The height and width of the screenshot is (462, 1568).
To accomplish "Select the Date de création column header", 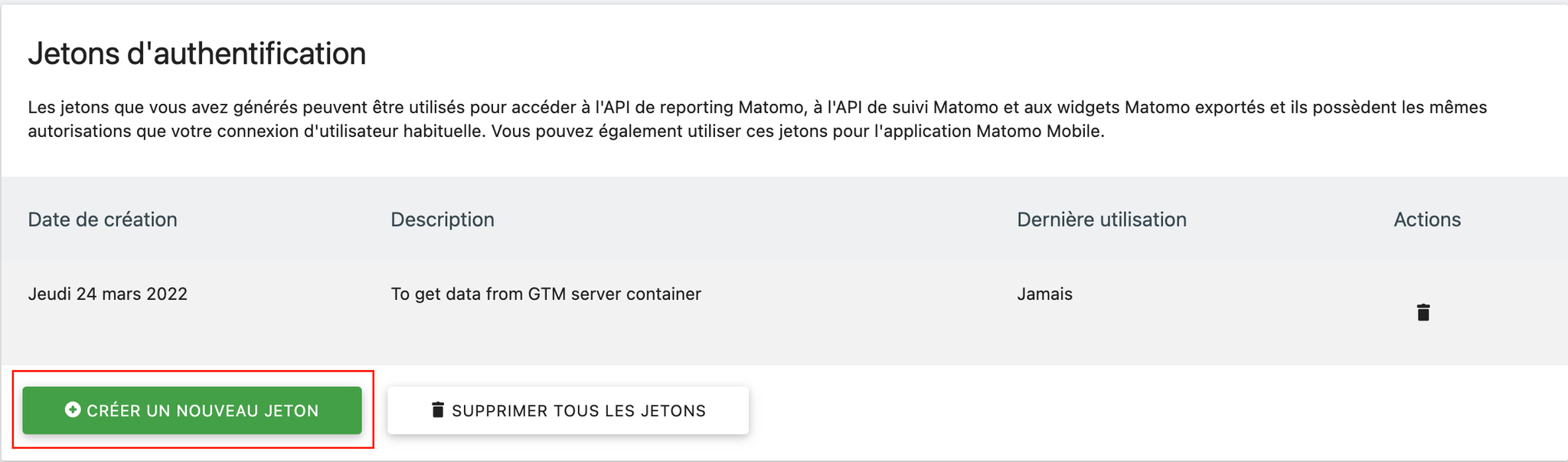I will (x=103, y=220).
